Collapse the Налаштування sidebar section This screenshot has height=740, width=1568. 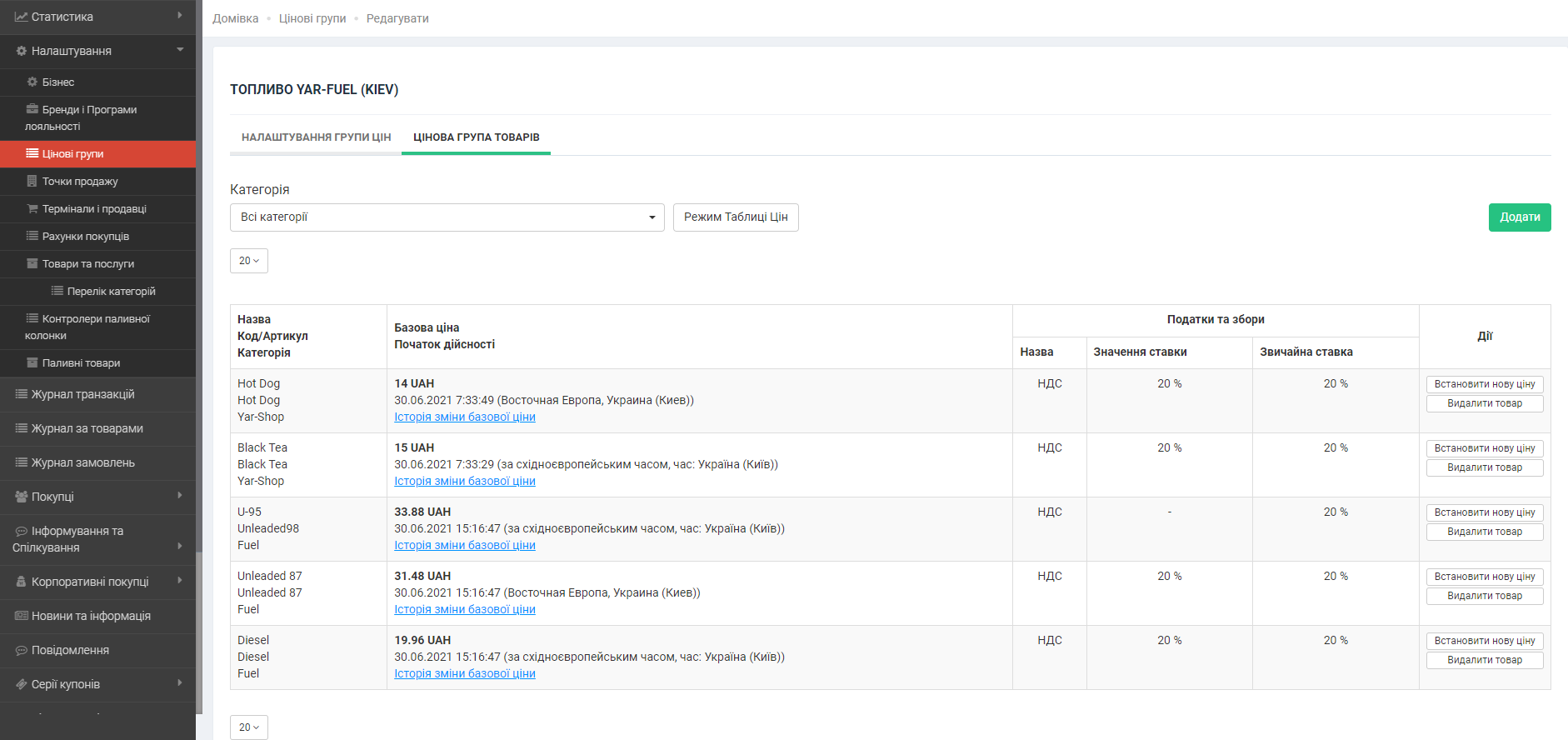180,50
